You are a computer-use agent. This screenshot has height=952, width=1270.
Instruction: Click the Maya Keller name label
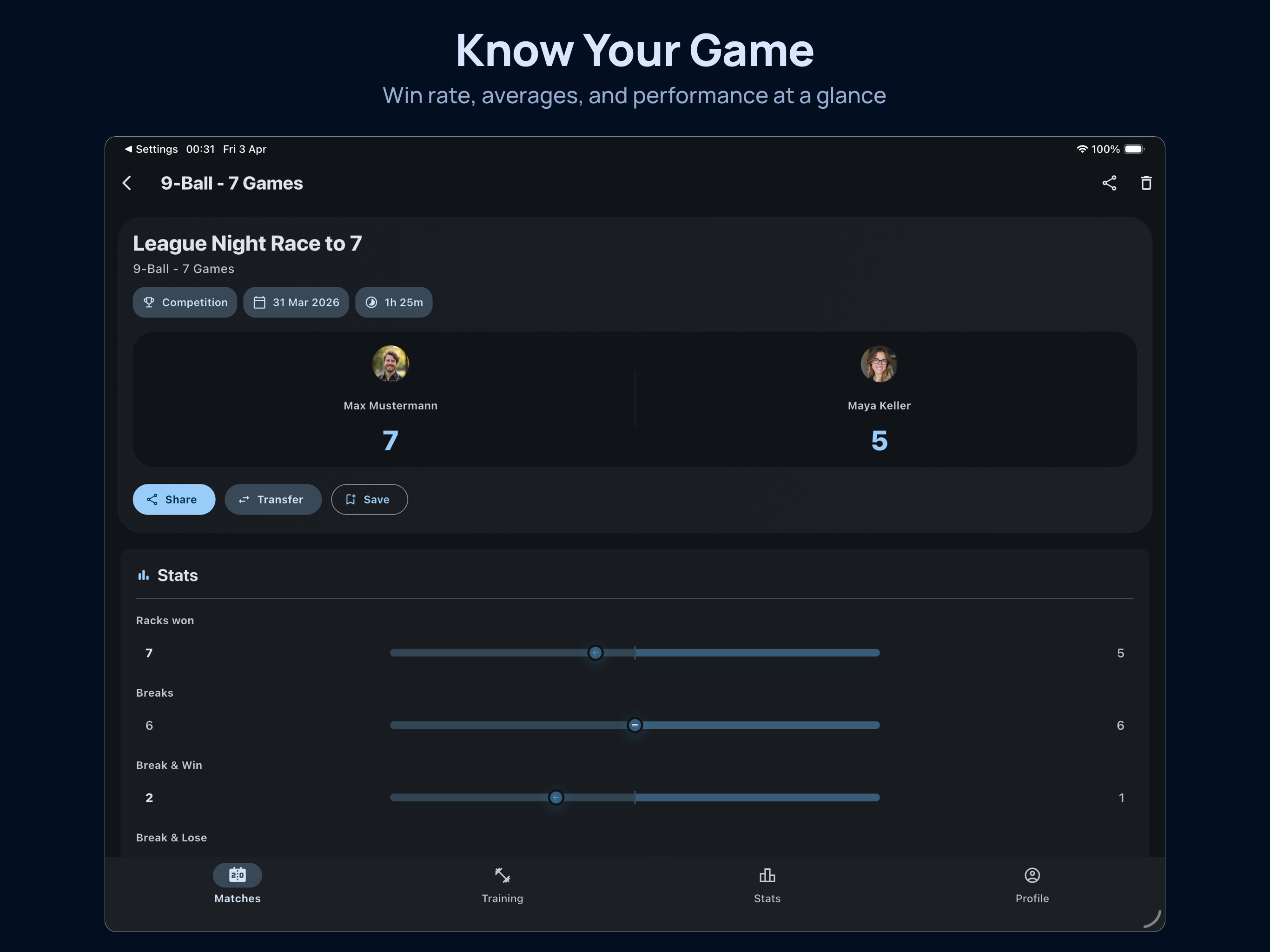[x=879, y=406]
